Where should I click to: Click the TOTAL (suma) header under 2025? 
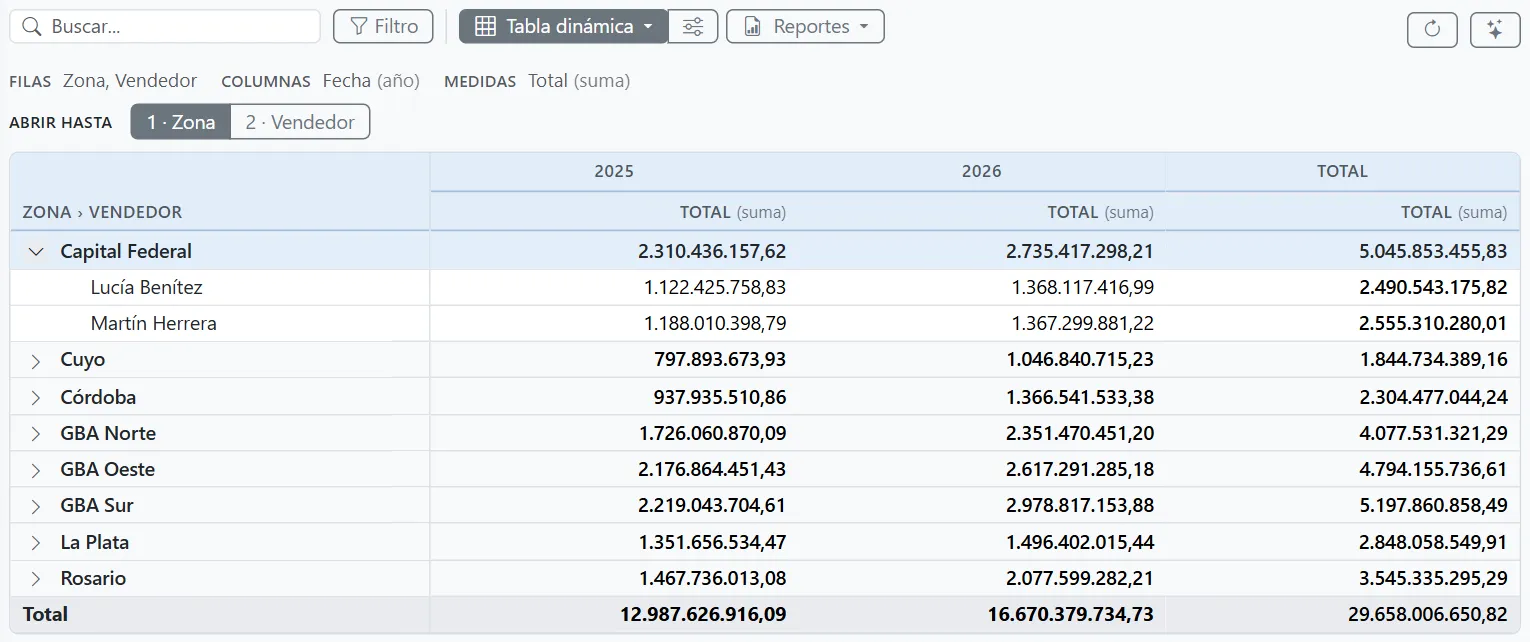[733, 212]
